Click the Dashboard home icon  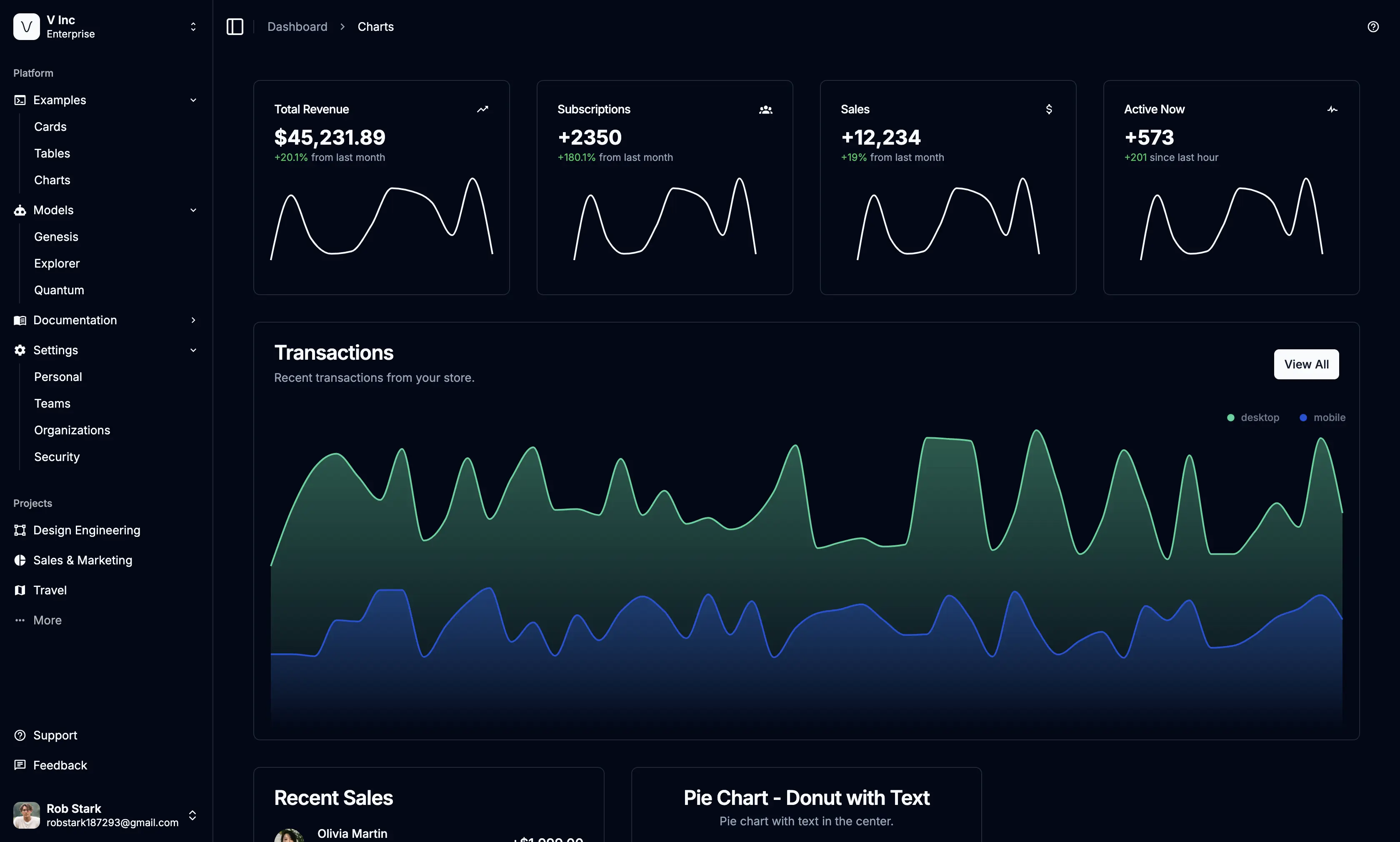(297, 26)
